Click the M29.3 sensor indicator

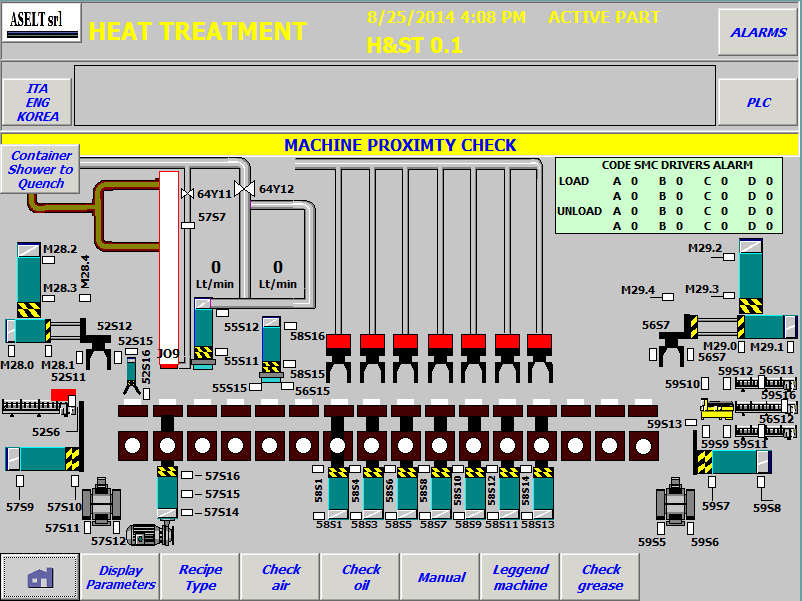729,296
